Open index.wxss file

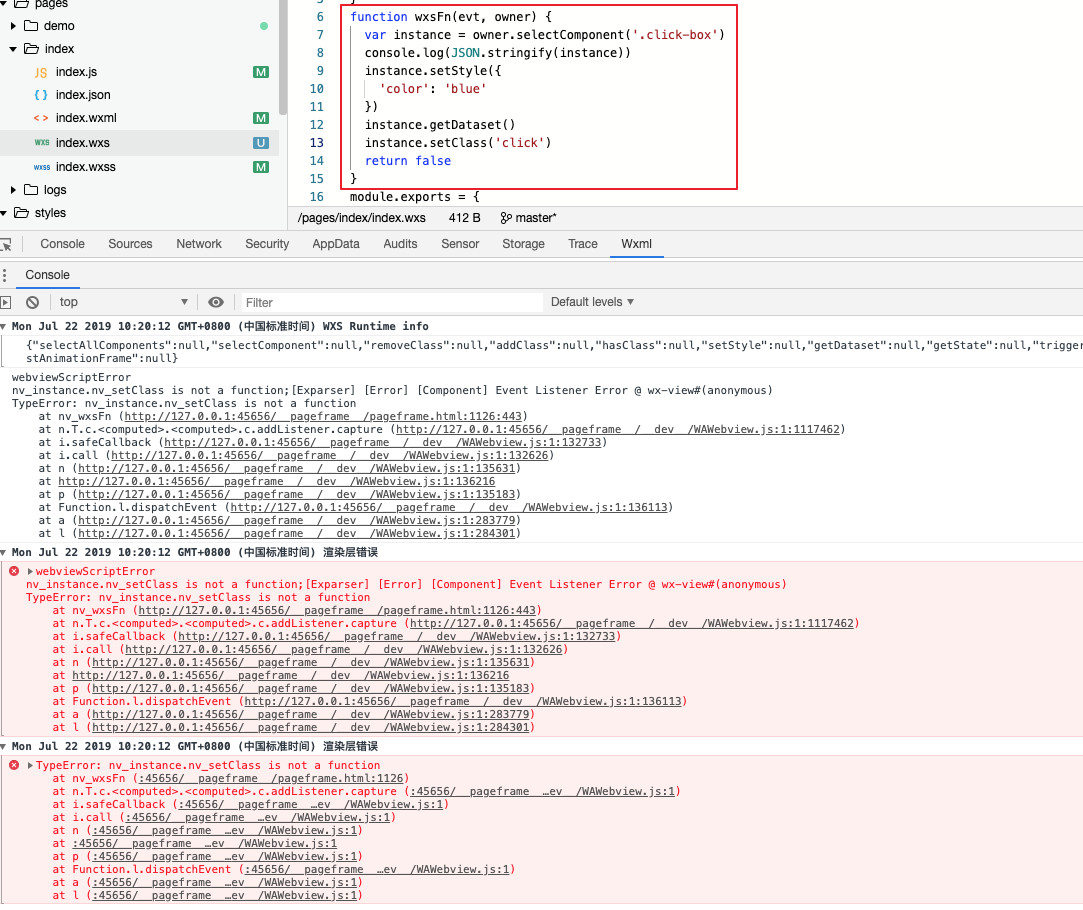point(86,167)
